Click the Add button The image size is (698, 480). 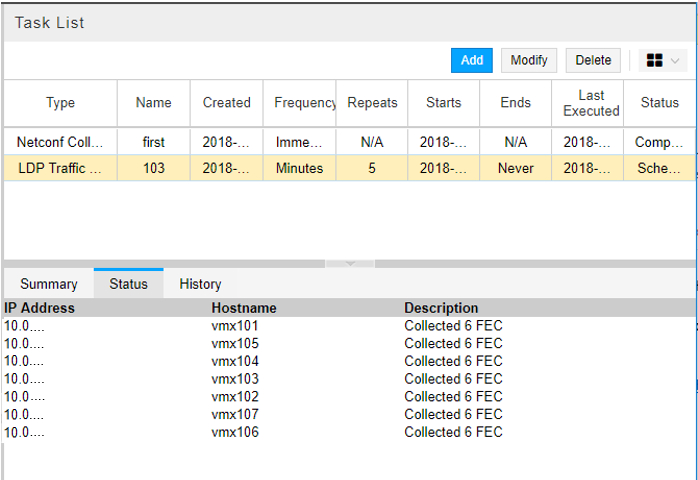[472, 60]
